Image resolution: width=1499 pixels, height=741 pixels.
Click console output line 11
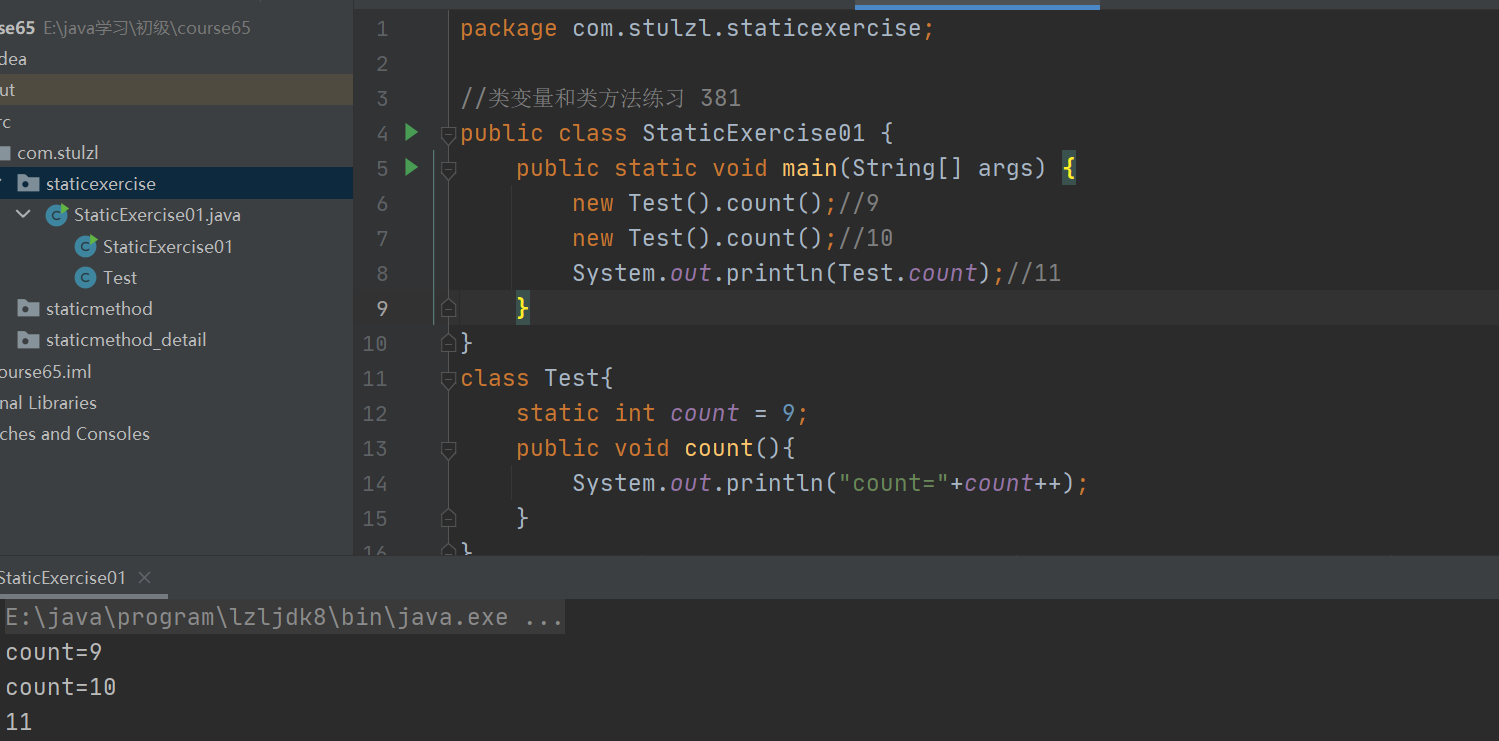(19, 722)
